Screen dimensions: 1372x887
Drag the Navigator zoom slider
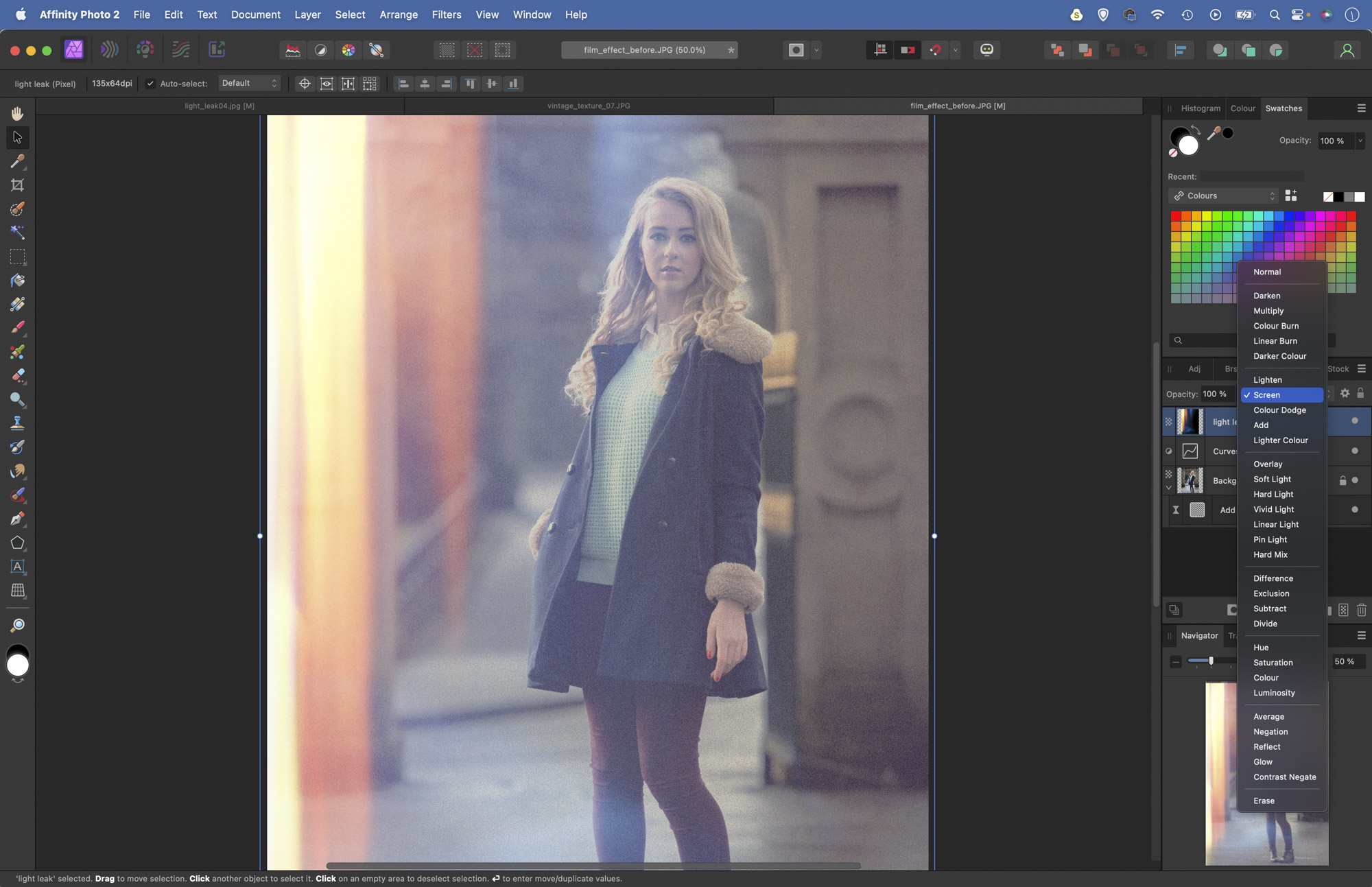(1211, 661)
